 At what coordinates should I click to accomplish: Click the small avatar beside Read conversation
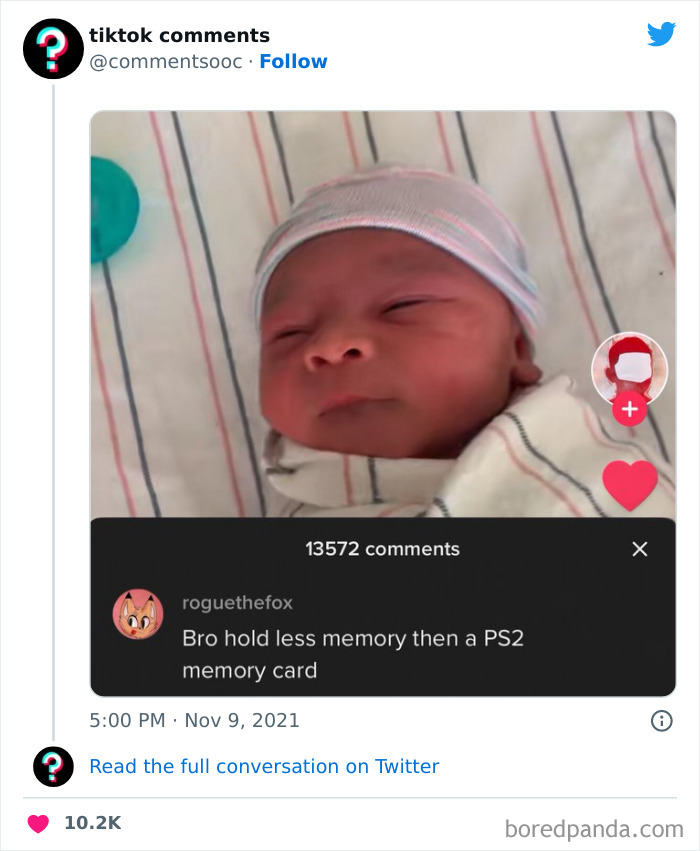53,766
